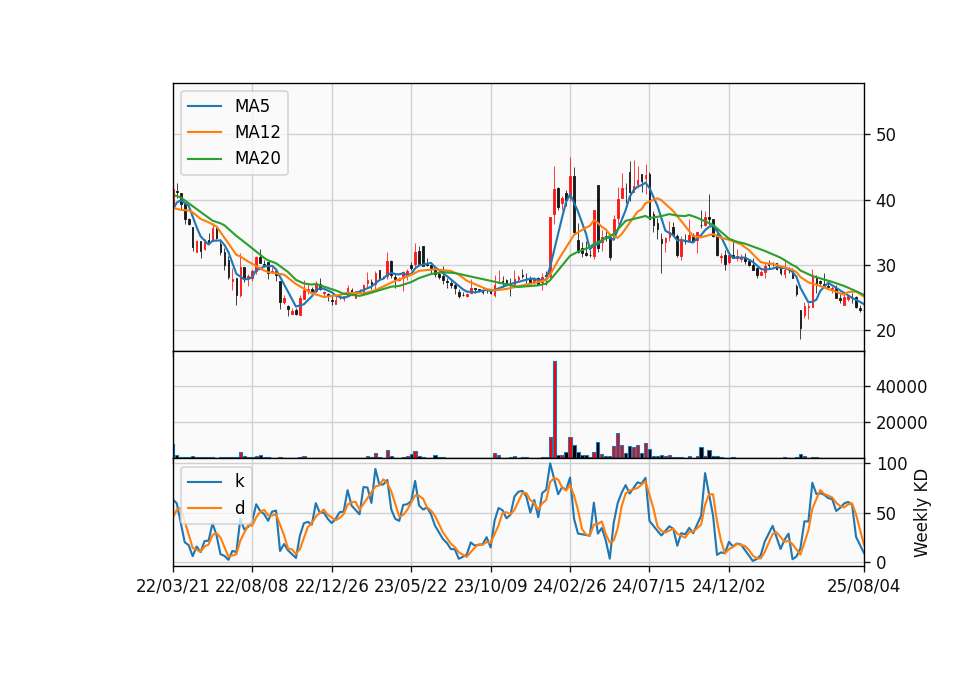Click the tallest volume spike bar

[555, 410]
